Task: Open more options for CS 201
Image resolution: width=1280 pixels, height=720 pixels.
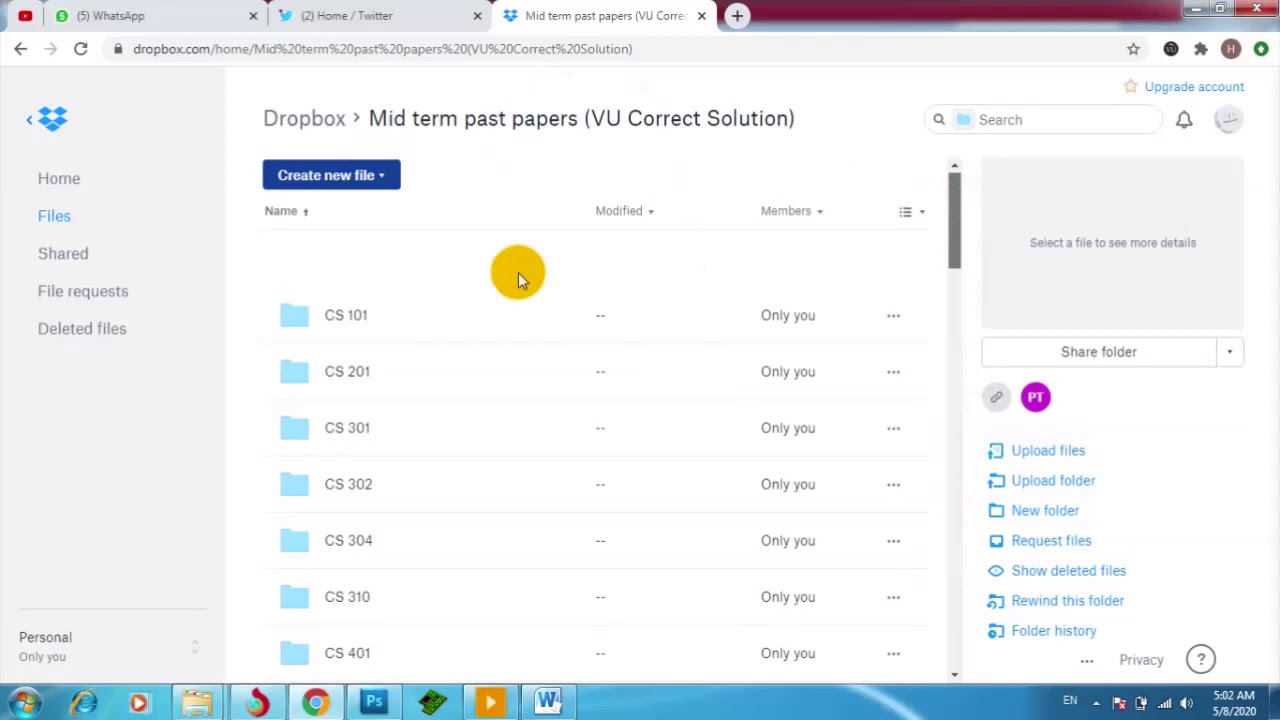Action: [893, 372]
